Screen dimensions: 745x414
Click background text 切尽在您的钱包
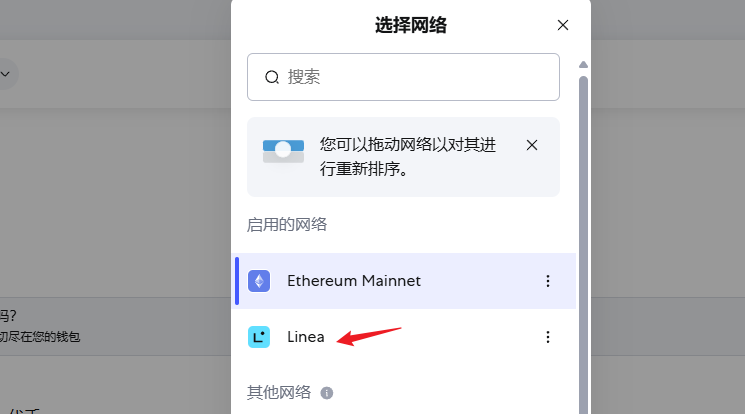point(40,337)
